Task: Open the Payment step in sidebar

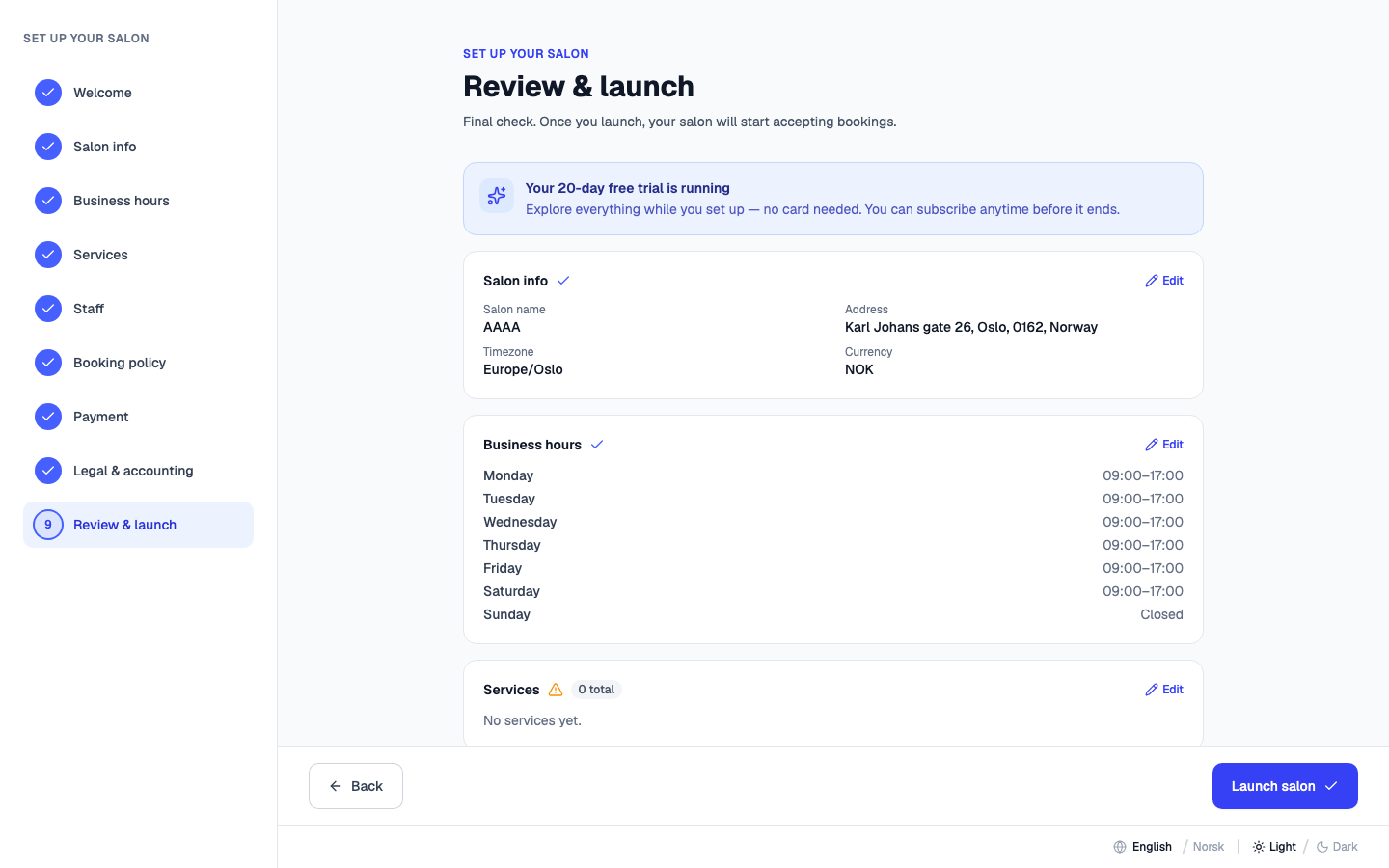Action: 138,417
